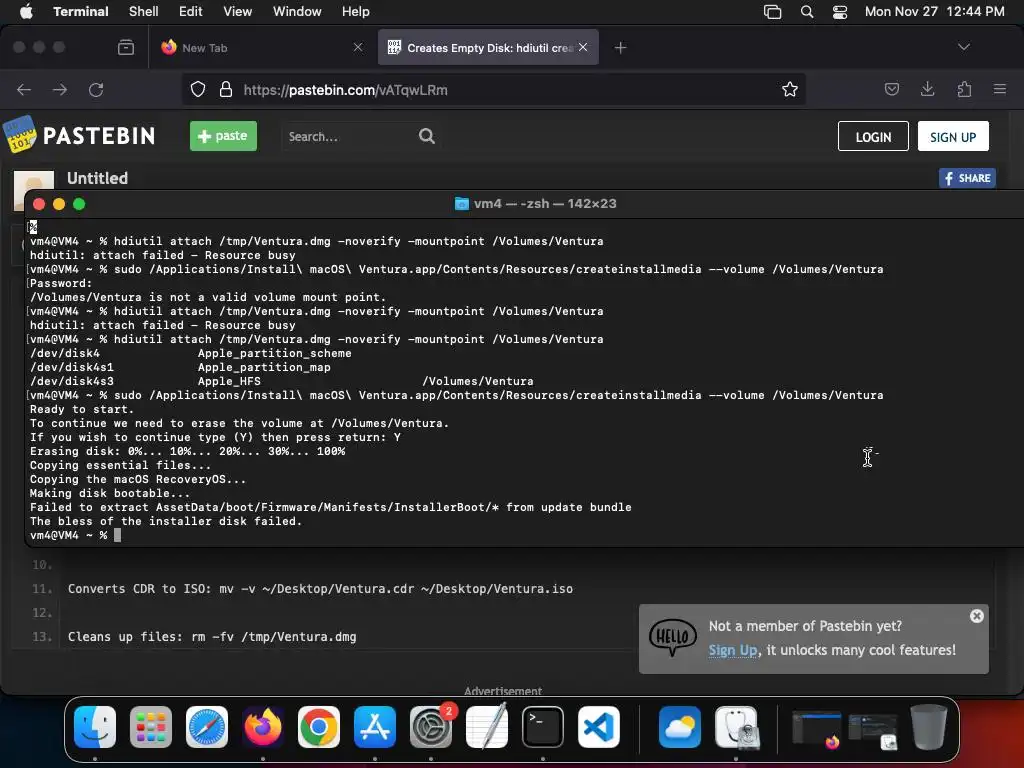1024x768 pixels.
Task: Click the SIGN UP button
Action: (953, 136)
